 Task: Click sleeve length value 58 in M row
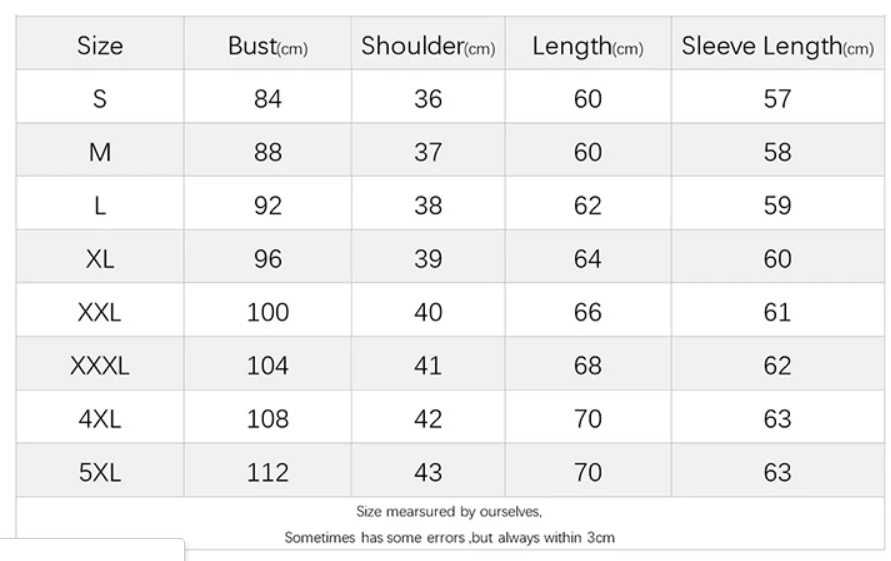tap(777, 153)
